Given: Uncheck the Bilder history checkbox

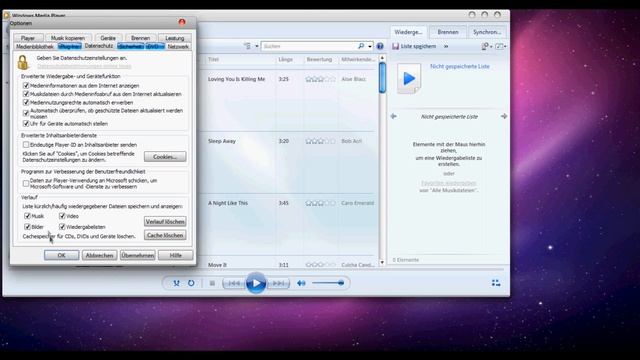Looking at the screenshot, I should click(27, 227).
